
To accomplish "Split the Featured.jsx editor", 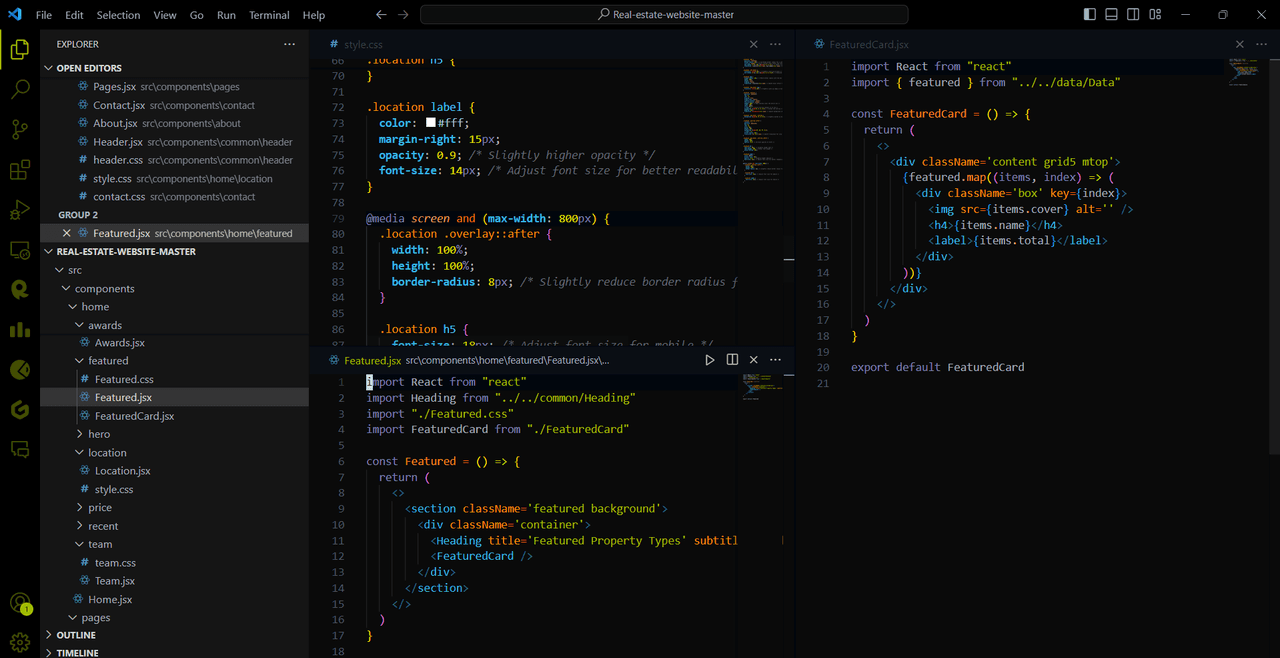I will click(x=732, y=360).
